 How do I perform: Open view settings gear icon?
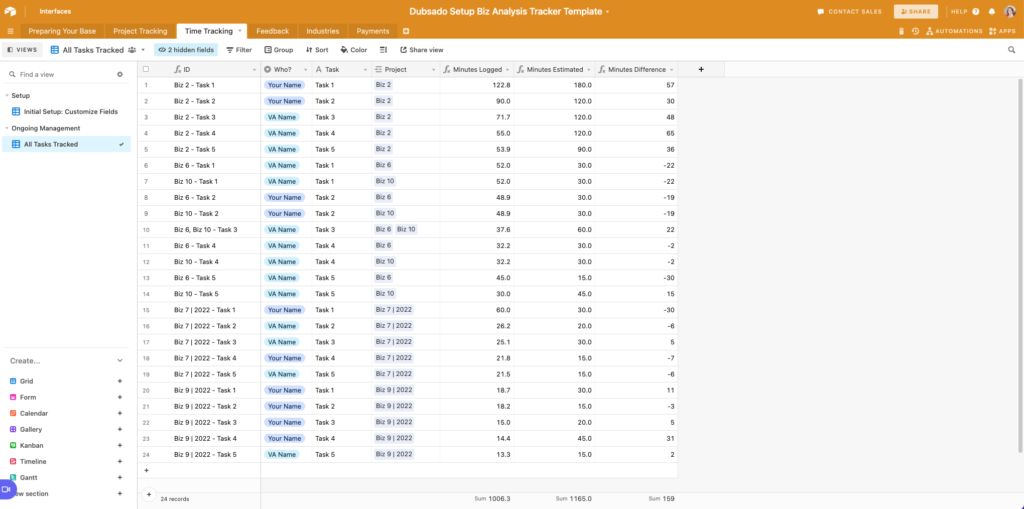coord(120,74)
